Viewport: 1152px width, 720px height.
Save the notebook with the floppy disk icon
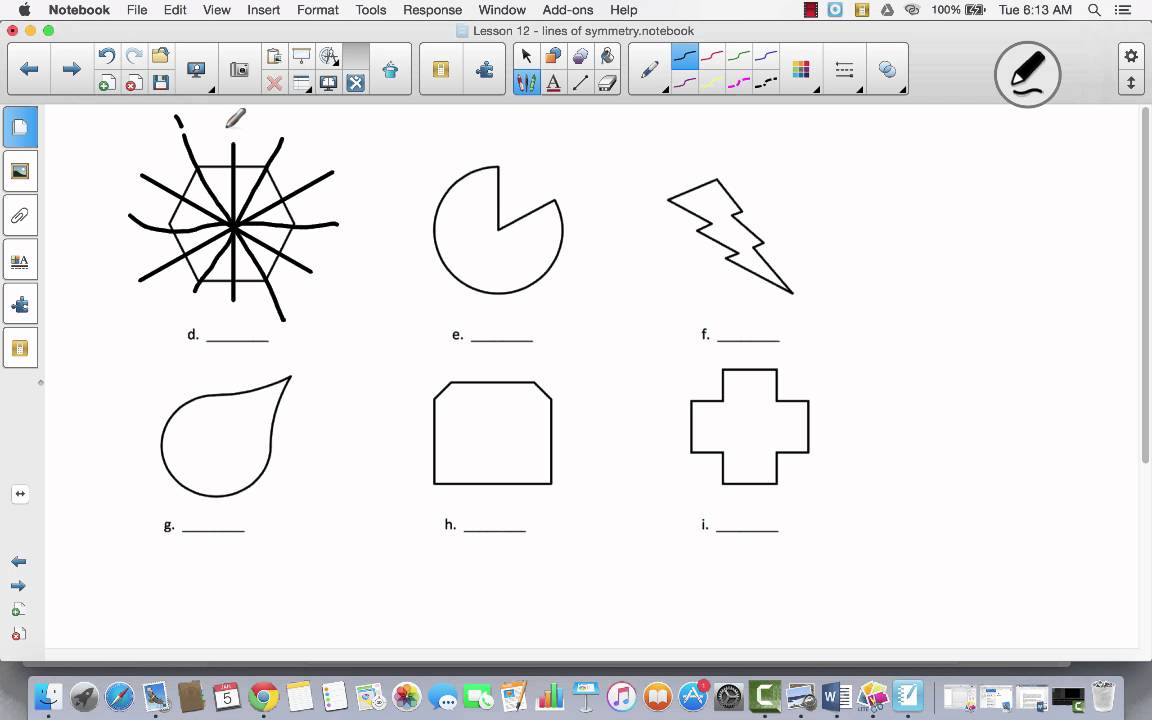(160, 82)
